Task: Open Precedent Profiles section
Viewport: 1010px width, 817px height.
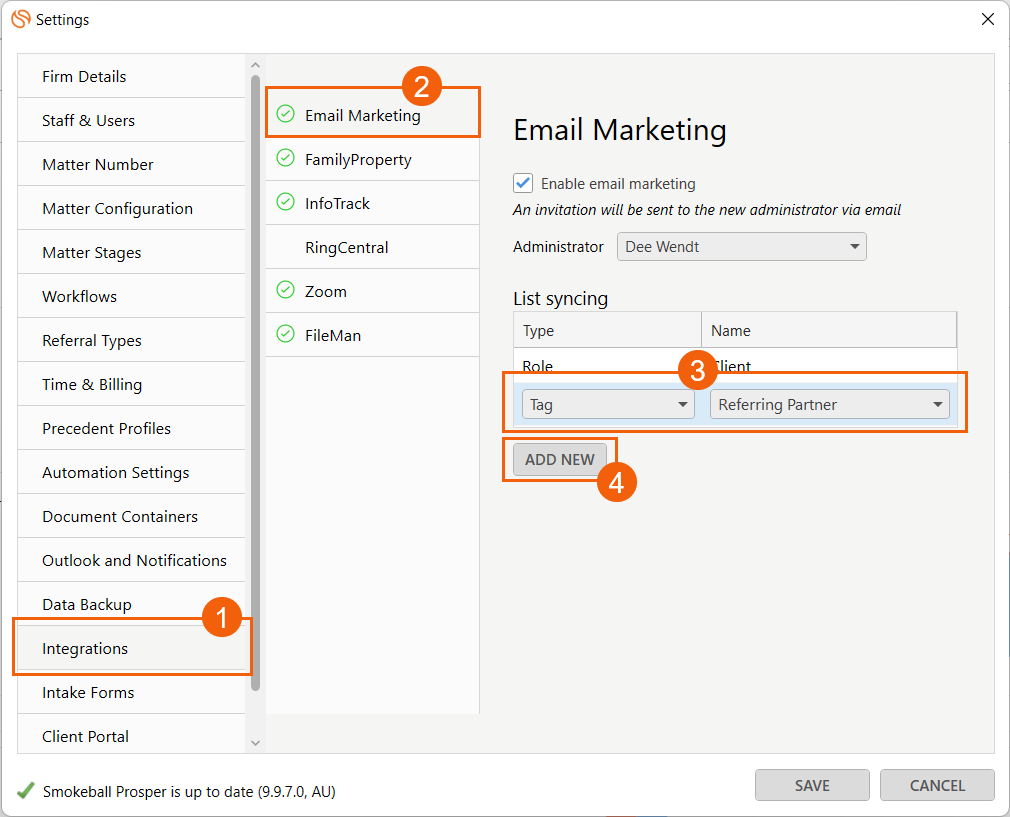Action: click(131, 428)
